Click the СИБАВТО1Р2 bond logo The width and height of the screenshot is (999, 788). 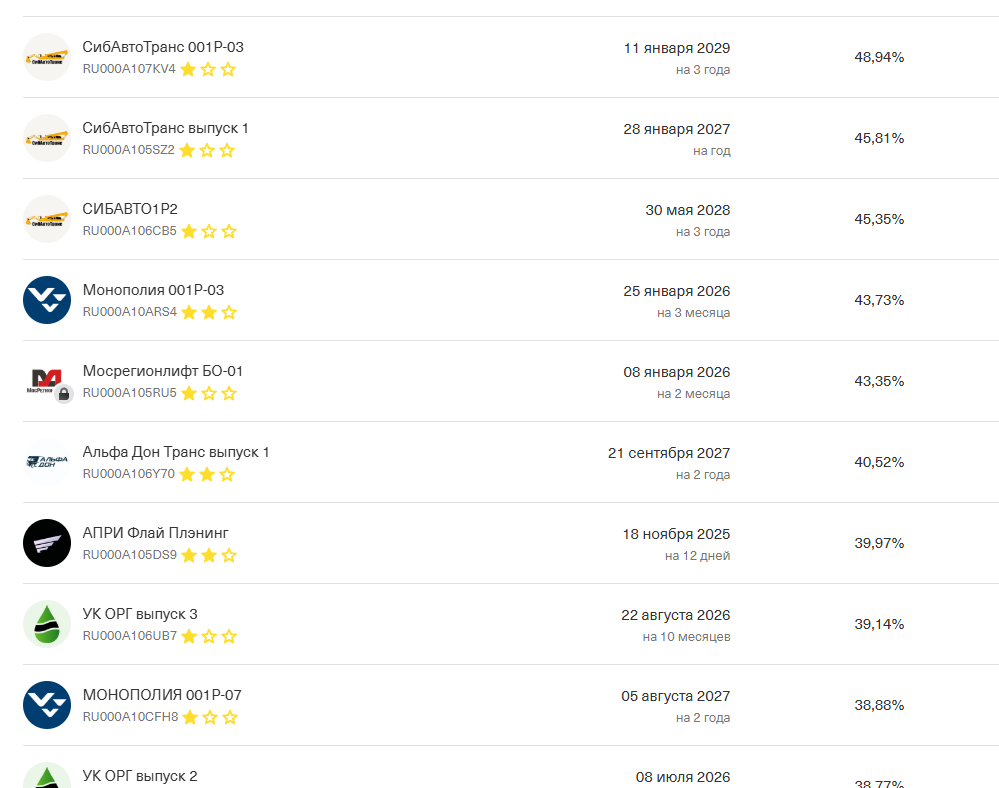point(47,220)
